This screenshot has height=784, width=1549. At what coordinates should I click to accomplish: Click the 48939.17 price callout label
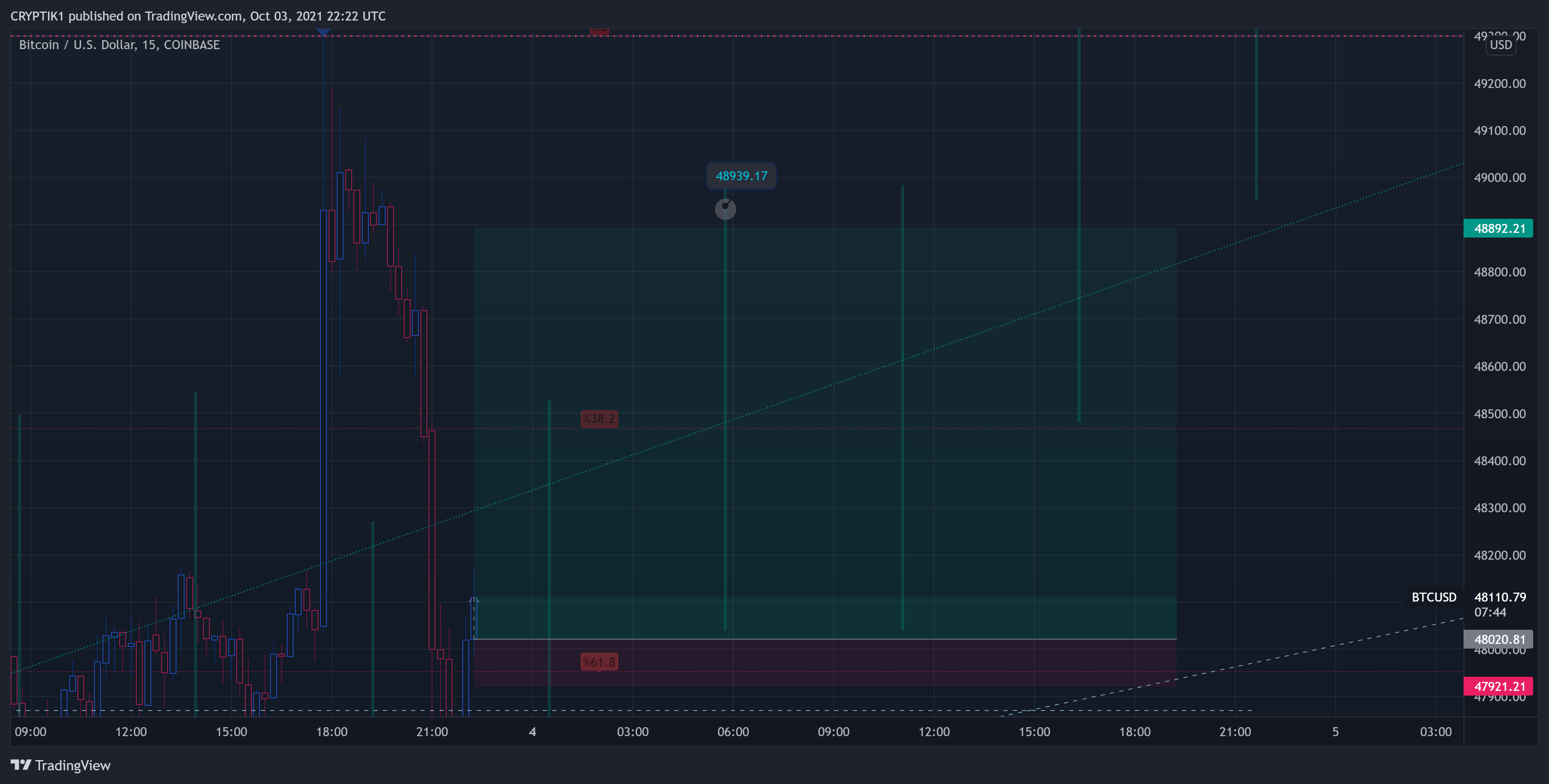point(741,176)
